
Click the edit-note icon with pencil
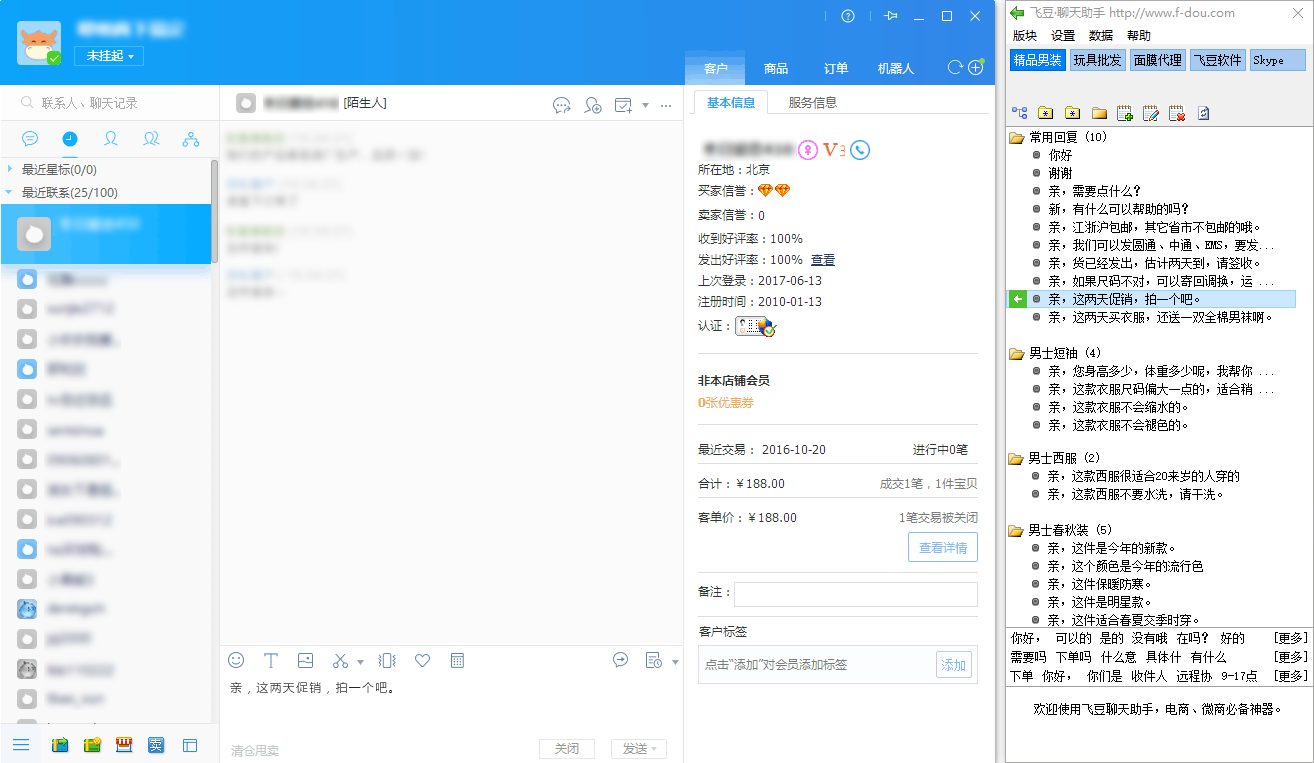tap(1150, 113)
